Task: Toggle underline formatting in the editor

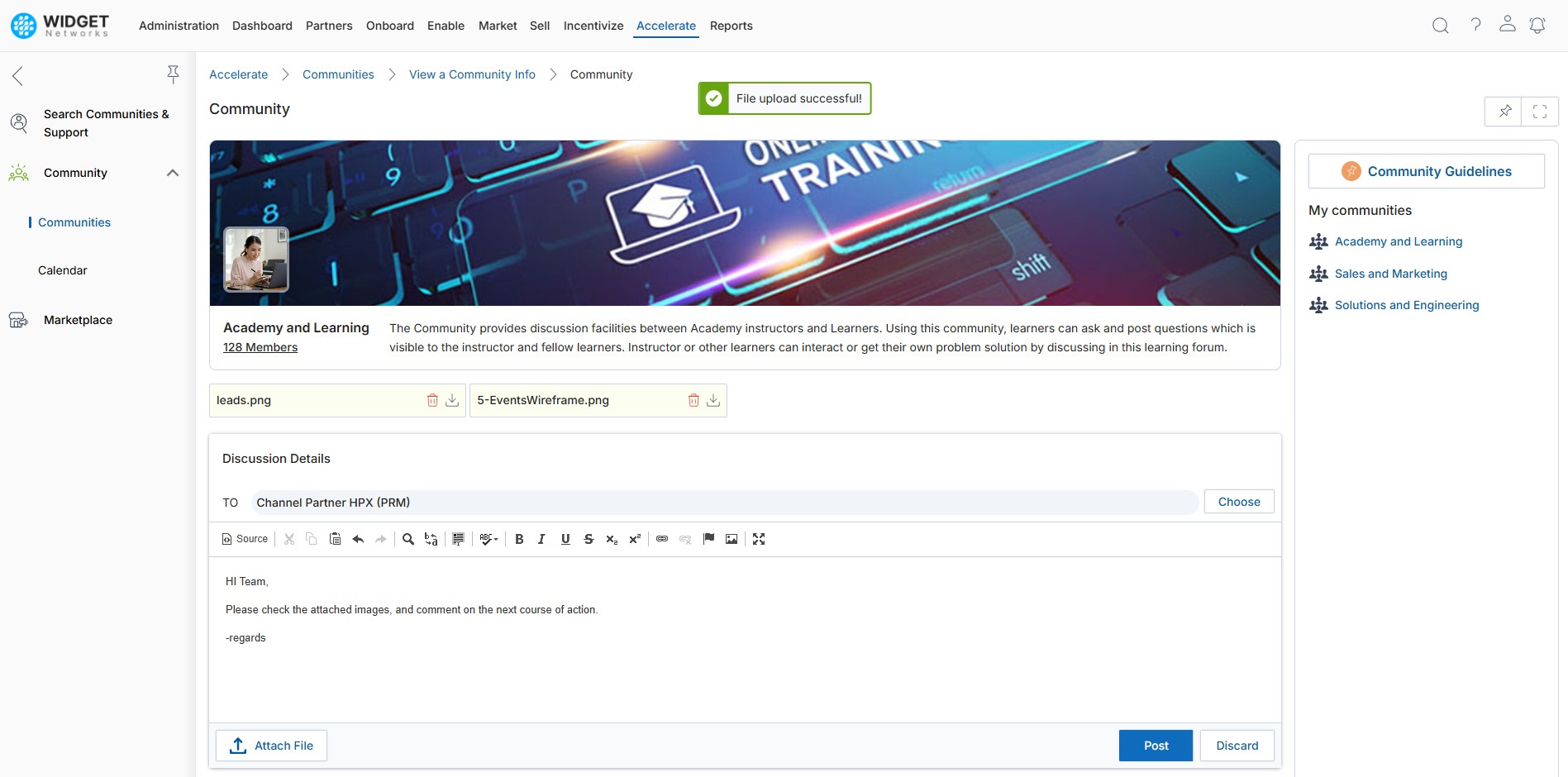Action: pyautogui.click(x=565, y=539)
